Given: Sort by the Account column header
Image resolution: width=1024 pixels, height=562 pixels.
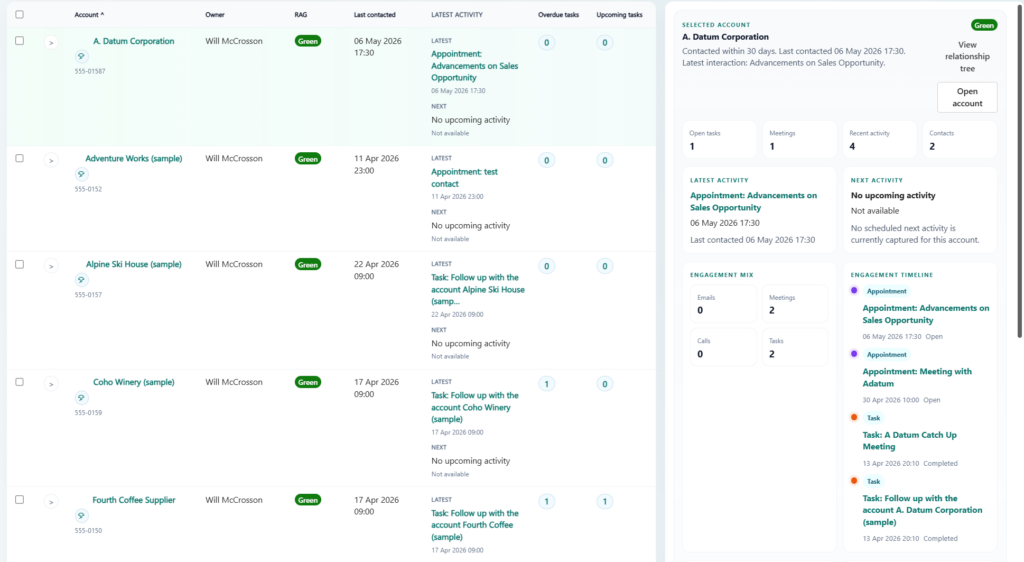Looking at the screenshot, I should (x=89, y=14).
